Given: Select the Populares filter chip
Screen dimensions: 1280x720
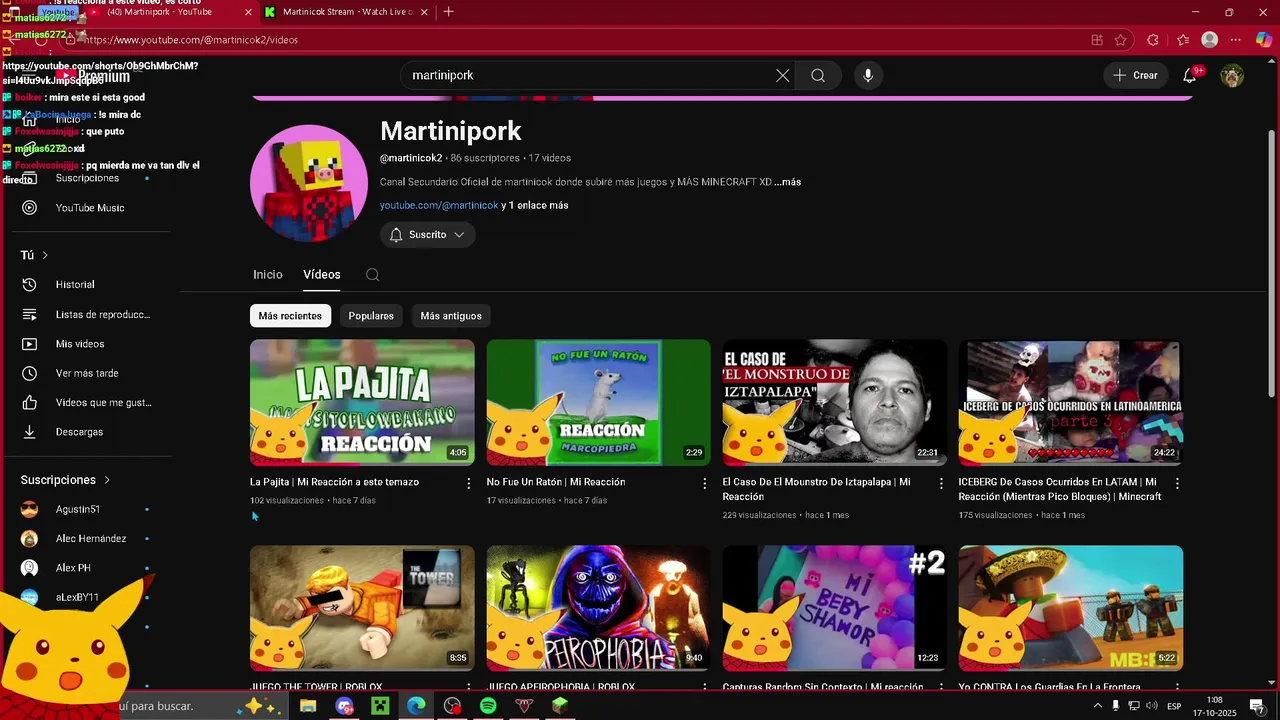Looking at the screenshot, I should (x=371, y=316).
